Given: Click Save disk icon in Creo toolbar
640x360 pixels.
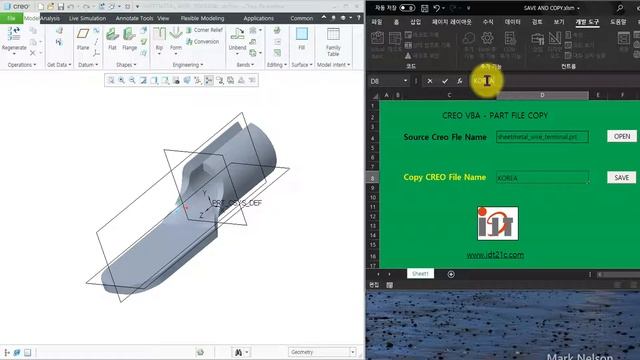Looking at the screenshot, I should click(60, 7).
